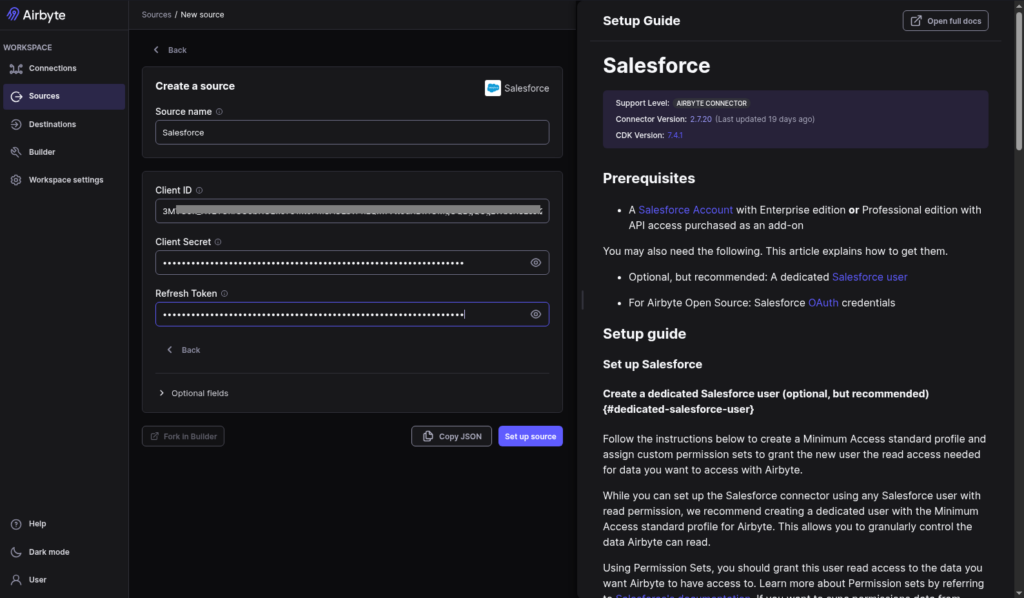Viewport: 1024px width, 598px height.
Task: Reveal the Client Secret value
Action: coord(535,262)
